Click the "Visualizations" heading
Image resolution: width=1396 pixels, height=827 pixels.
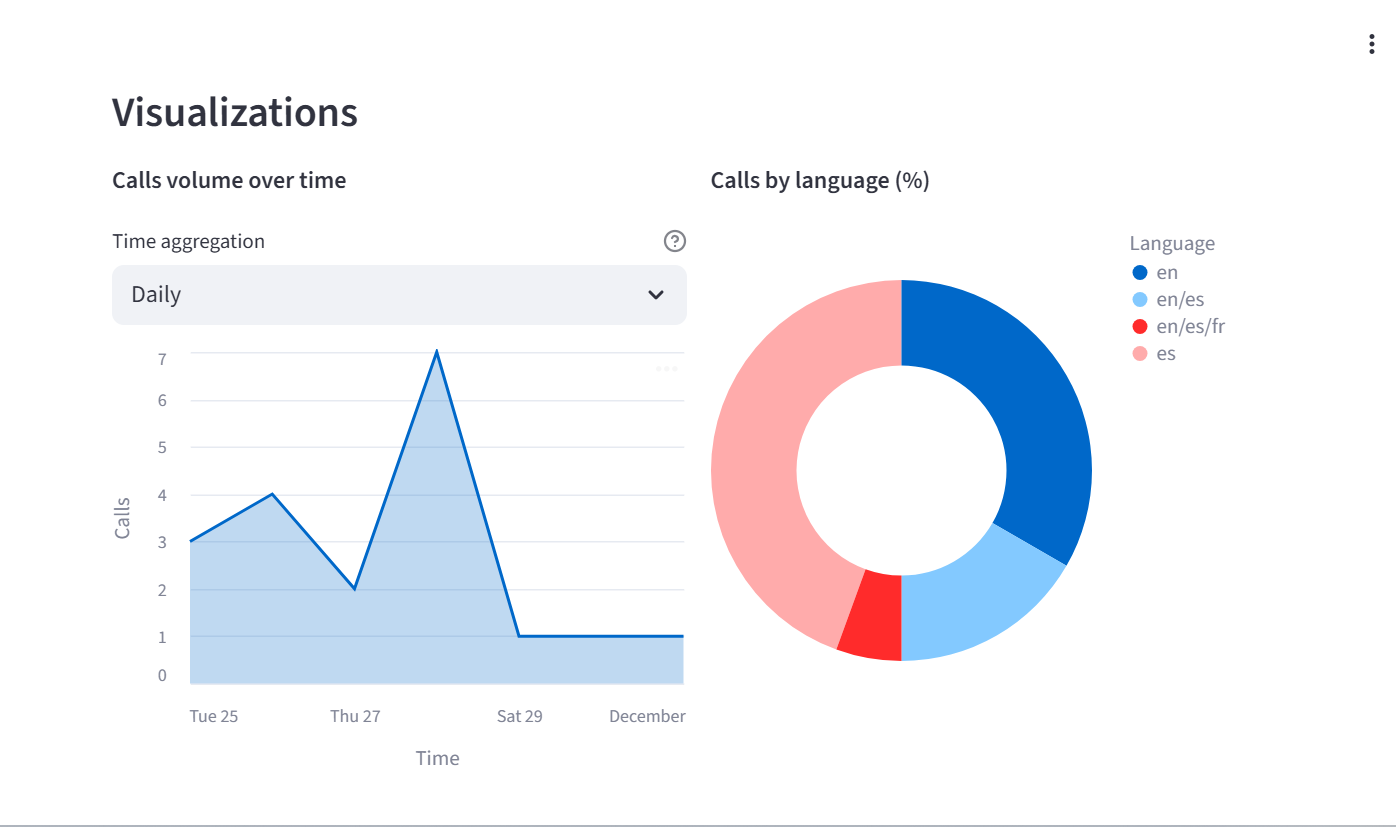click(233, 112)
